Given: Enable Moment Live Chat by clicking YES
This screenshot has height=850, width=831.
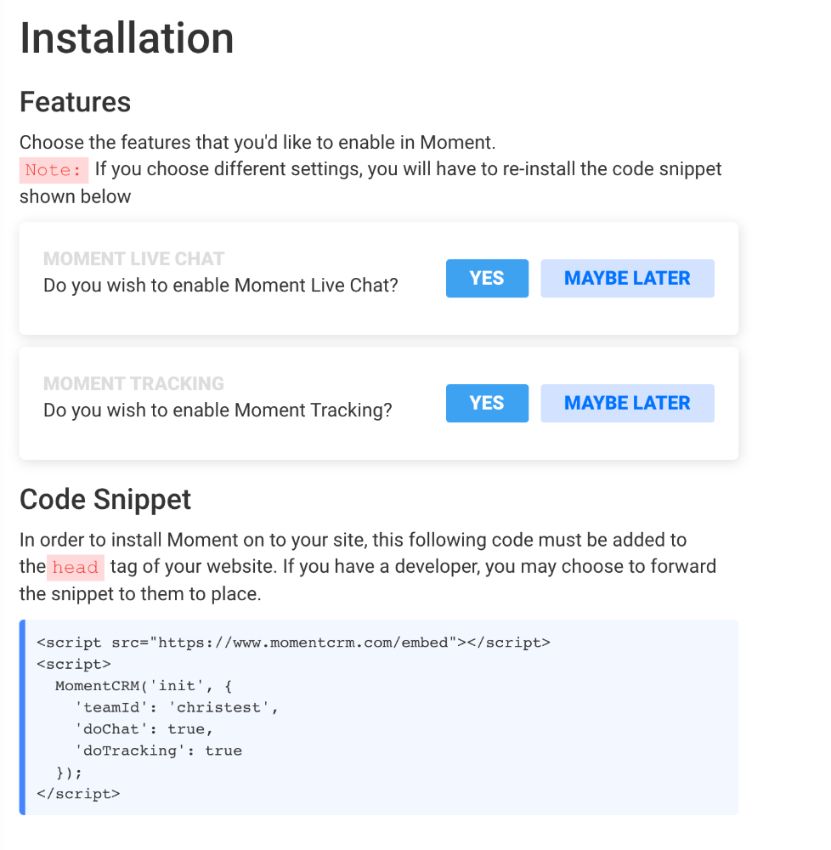Looking at the screenshot, I should (486, 278).
